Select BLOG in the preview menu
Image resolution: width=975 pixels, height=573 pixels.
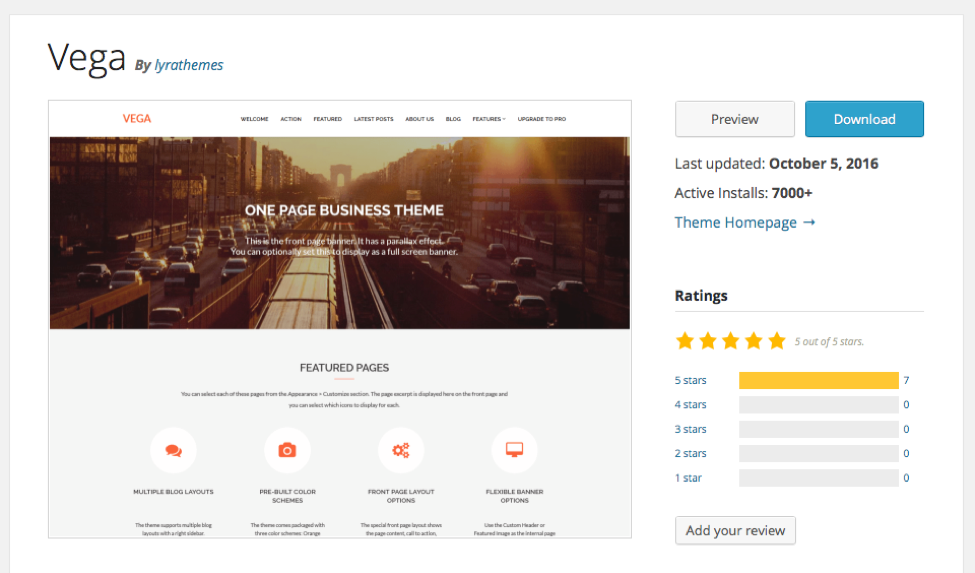453,119
